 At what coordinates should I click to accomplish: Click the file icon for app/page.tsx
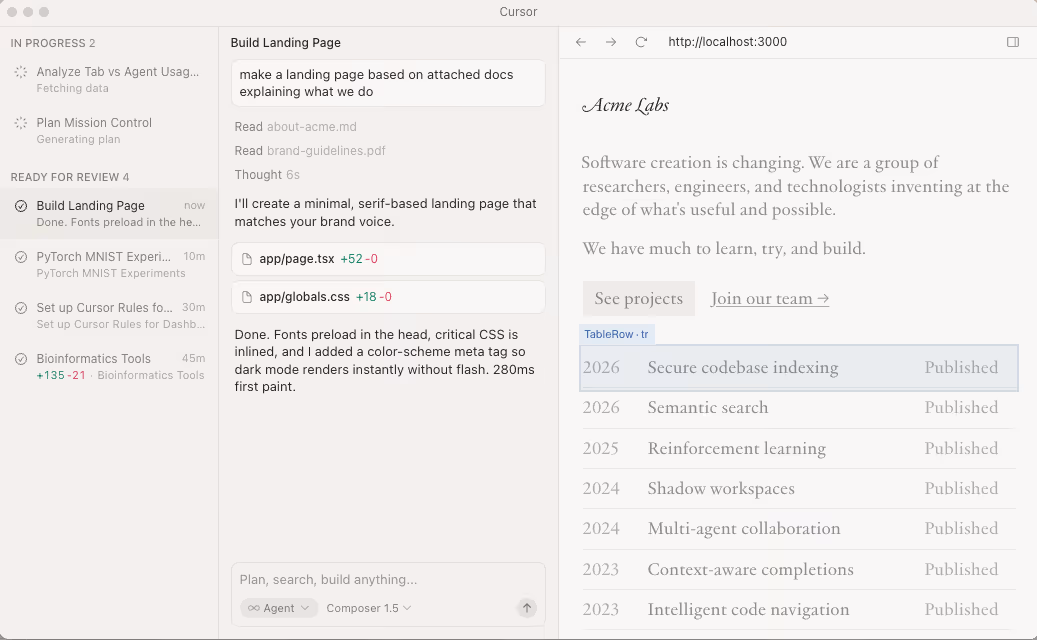coord(247,259)
